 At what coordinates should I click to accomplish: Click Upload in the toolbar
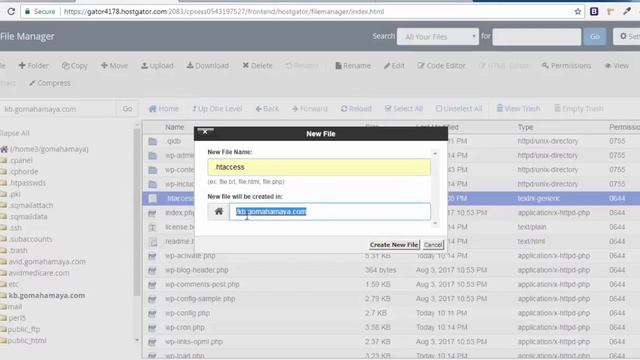point(157,66)
